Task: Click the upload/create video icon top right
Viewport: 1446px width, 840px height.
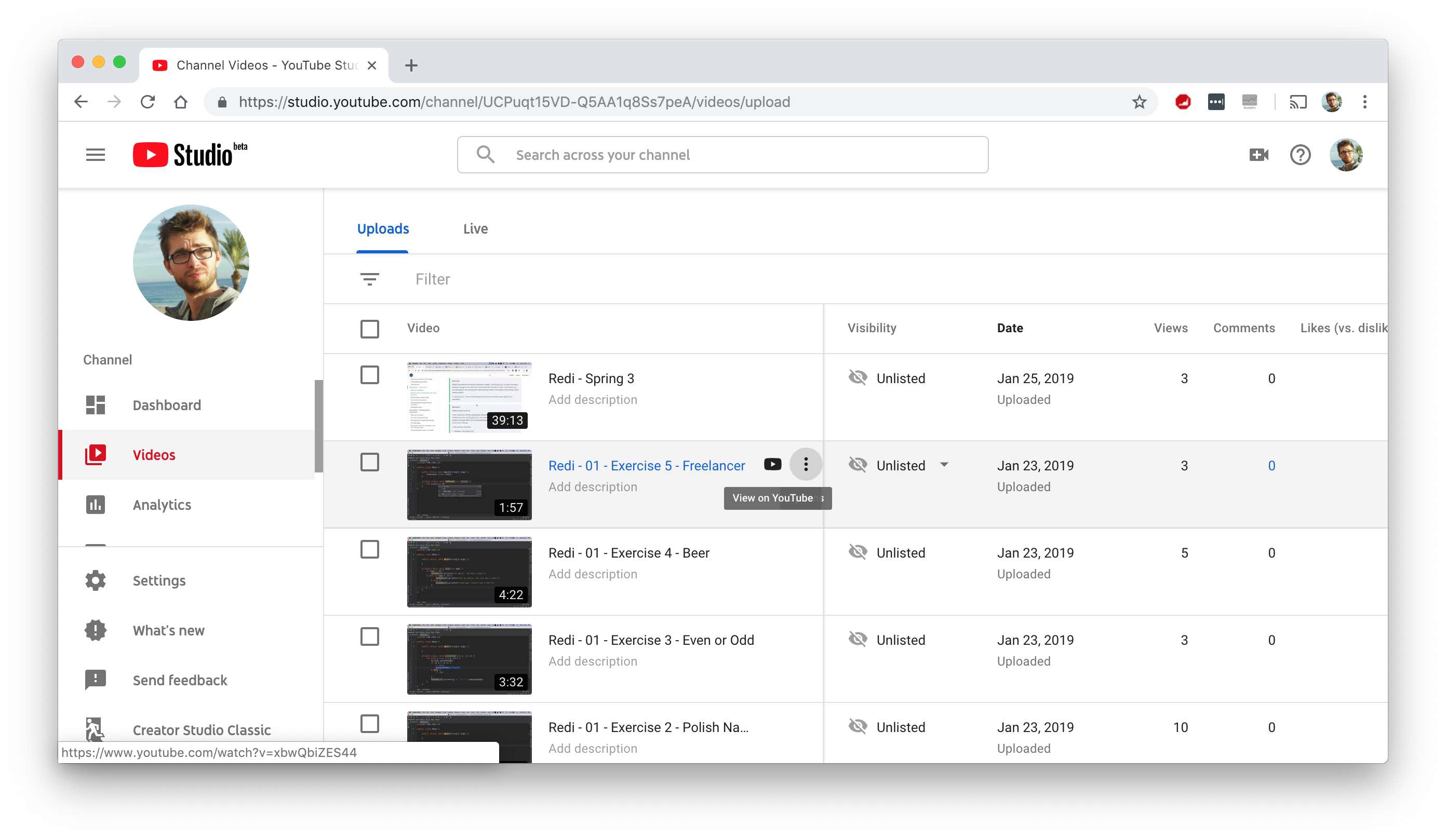Action: 1258,155
